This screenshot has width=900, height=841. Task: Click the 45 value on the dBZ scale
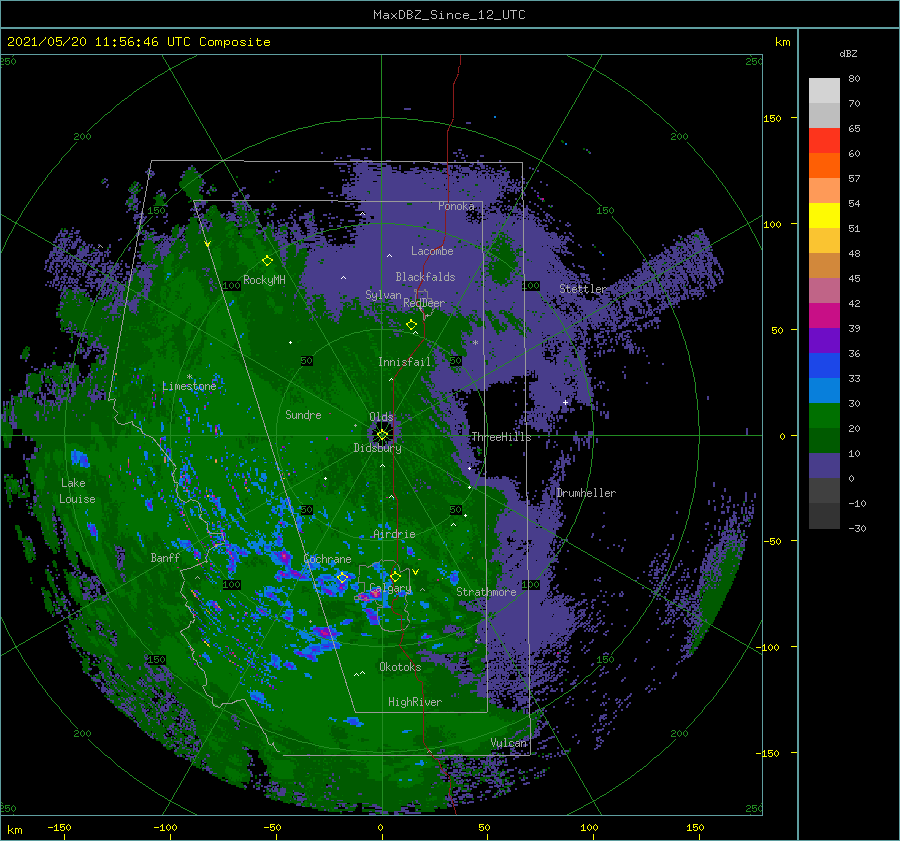point(854,278)
